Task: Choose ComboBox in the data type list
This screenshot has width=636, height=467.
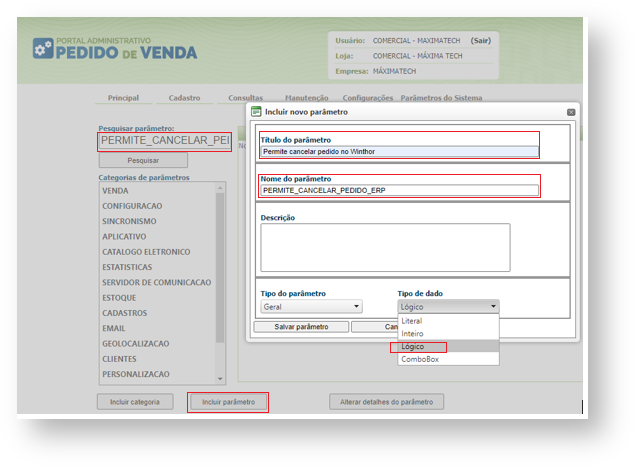Action: click(448, 359)
